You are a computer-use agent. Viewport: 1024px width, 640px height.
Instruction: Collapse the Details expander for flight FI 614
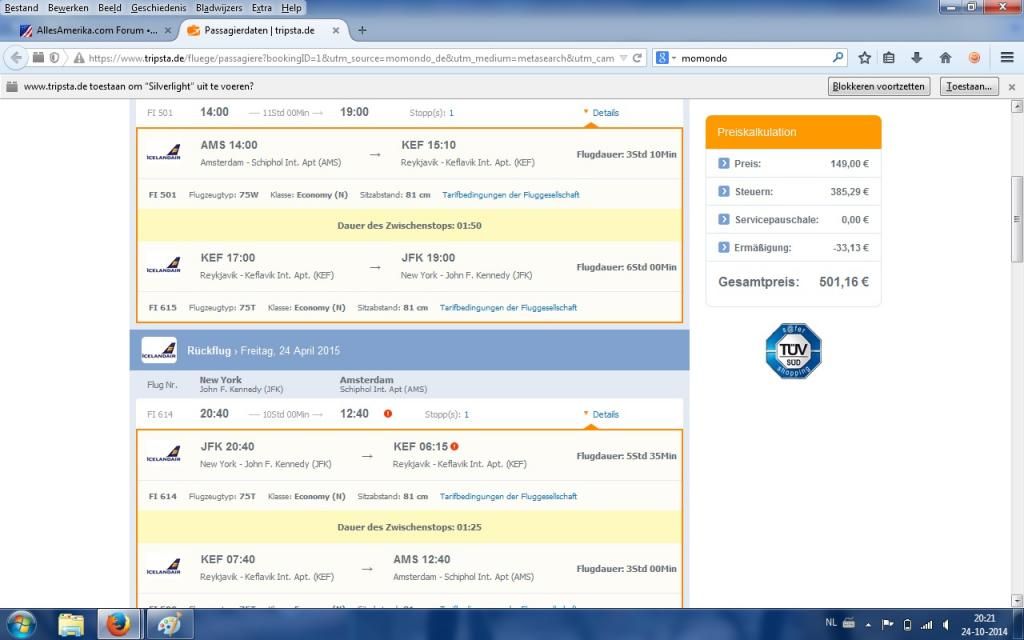tap(601, 414)
